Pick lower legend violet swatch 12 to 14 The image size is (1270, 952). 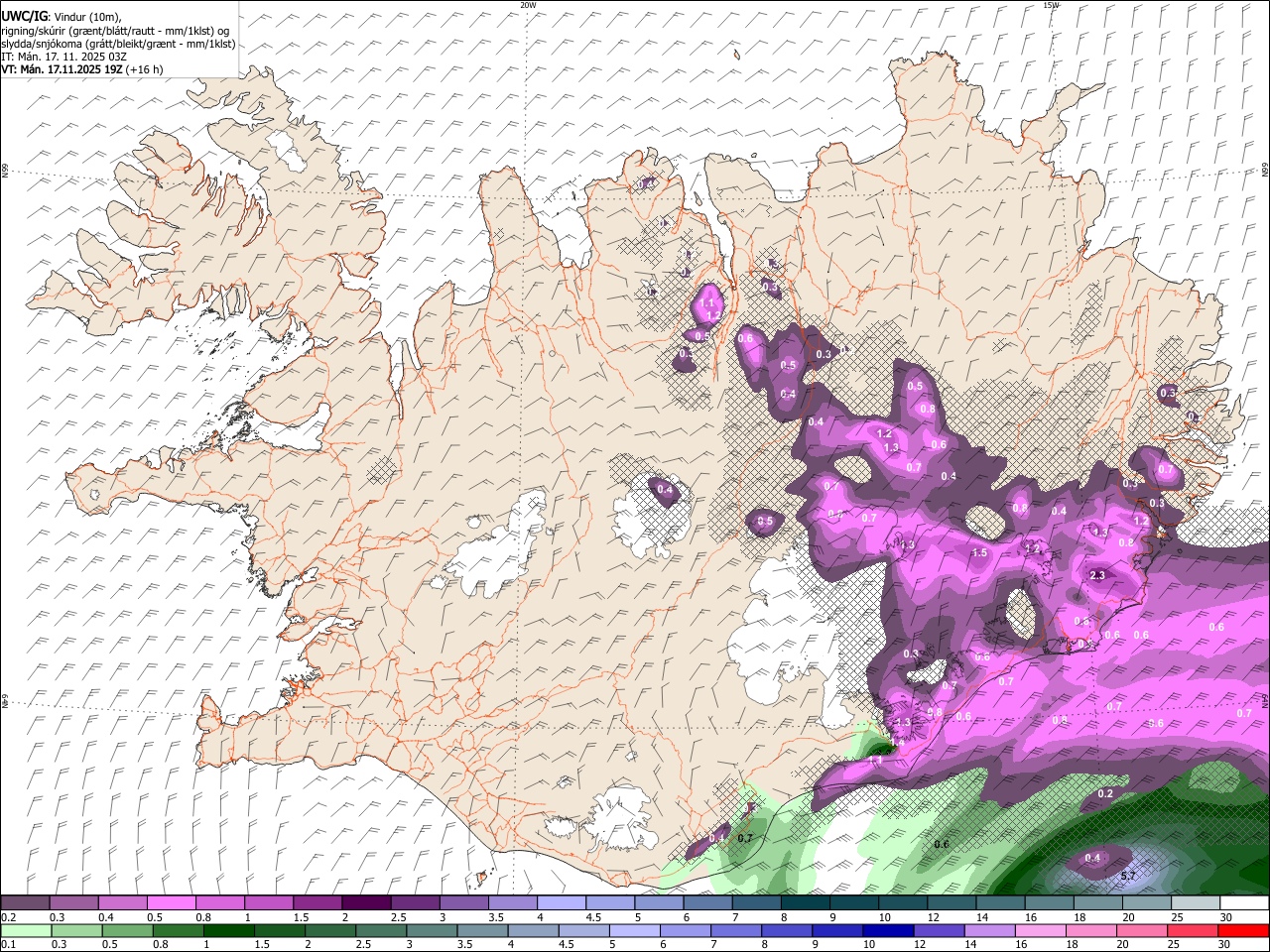click(940, 930)
